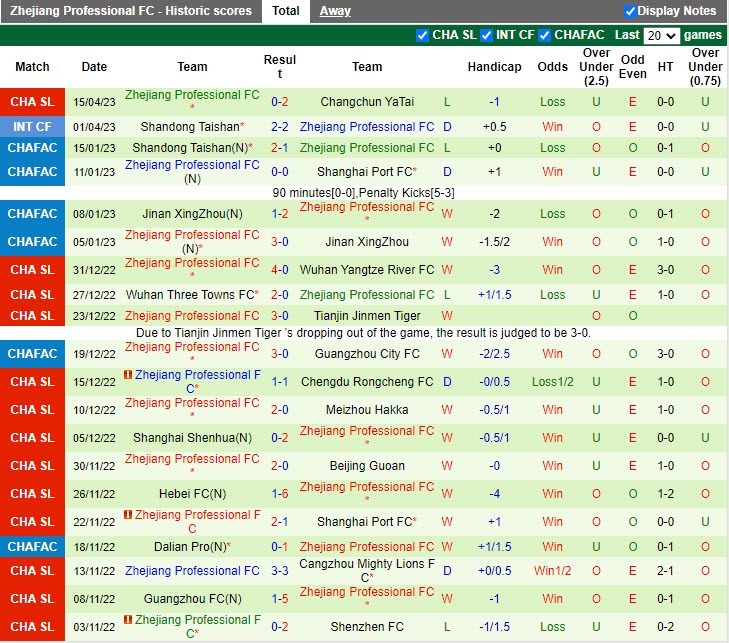Click the 2-2 result on 01/04/23
The image size is (729, 643).
pos(279,126)
